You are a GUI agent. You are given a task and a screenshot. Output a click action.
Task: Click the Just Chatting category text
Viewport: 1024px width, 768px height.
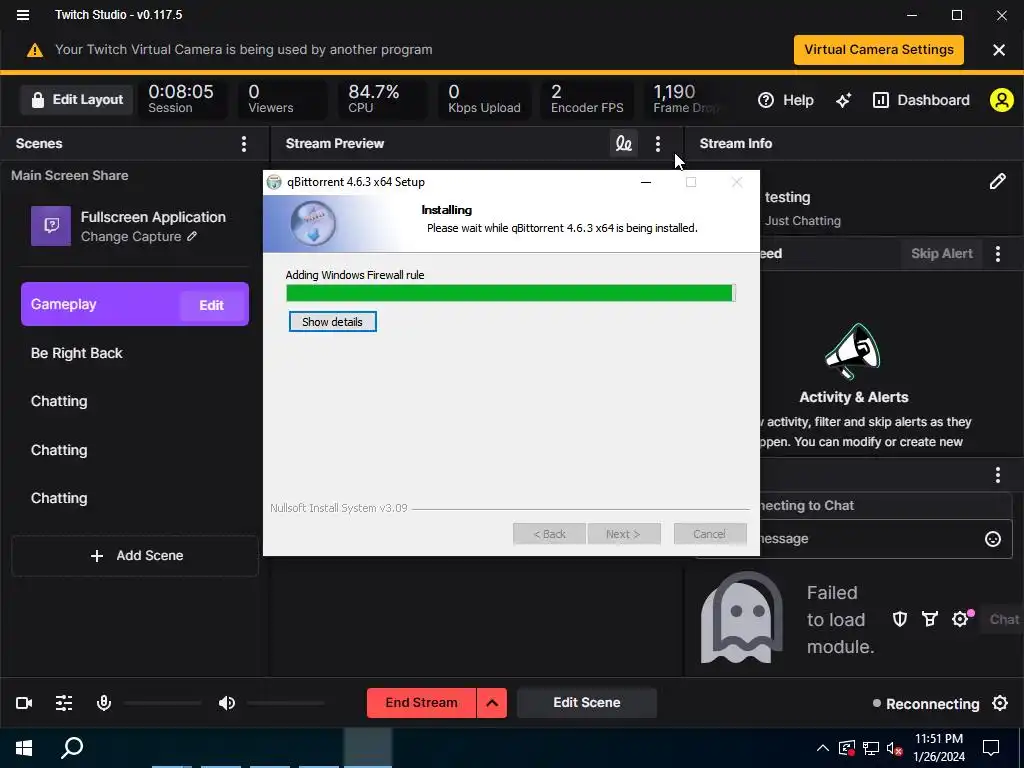tap(803, 221)
